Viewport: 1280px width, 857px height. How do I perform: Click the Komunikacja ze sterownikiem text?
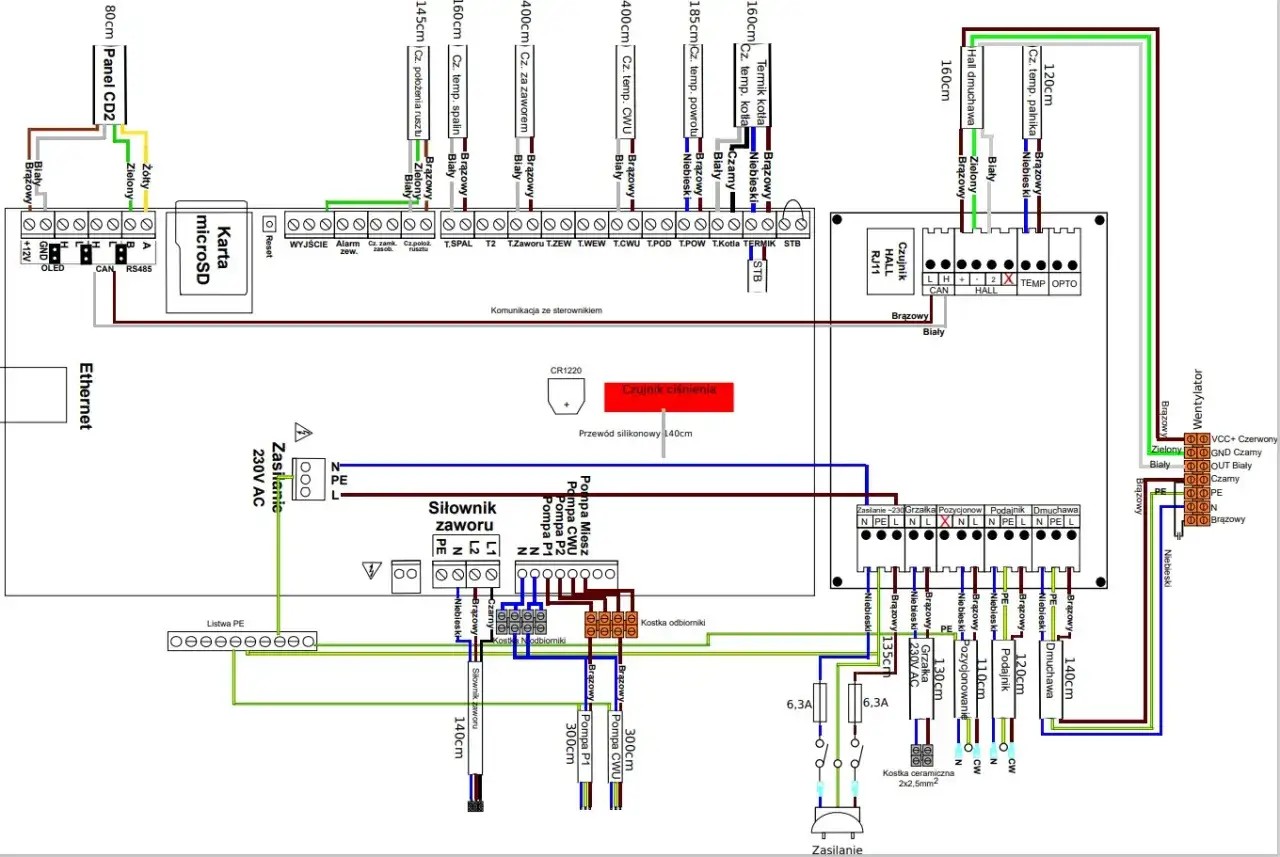pos(546,310)
